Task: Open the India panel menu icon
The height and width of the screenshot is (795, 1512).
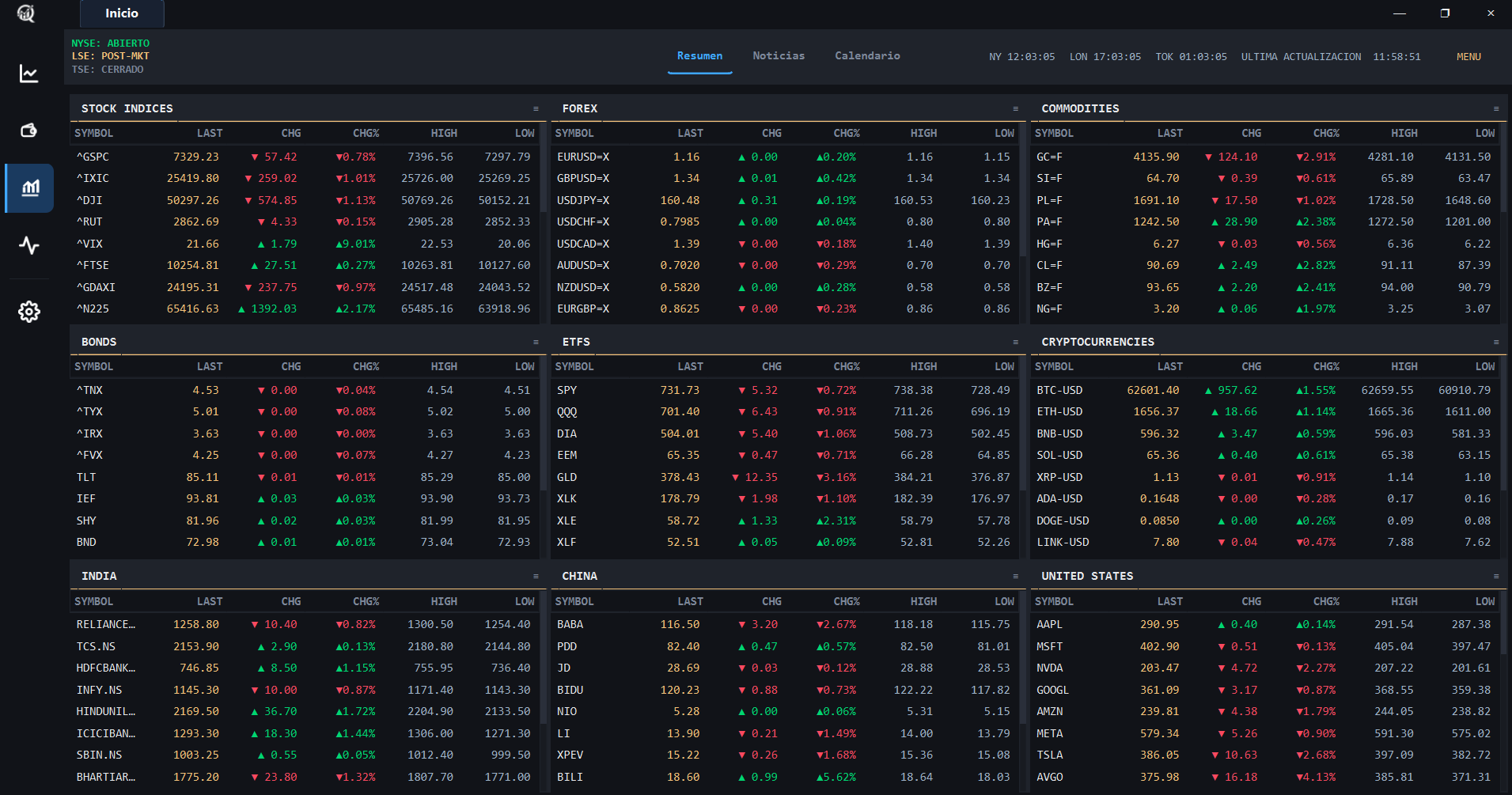Action: coord(536,576)
